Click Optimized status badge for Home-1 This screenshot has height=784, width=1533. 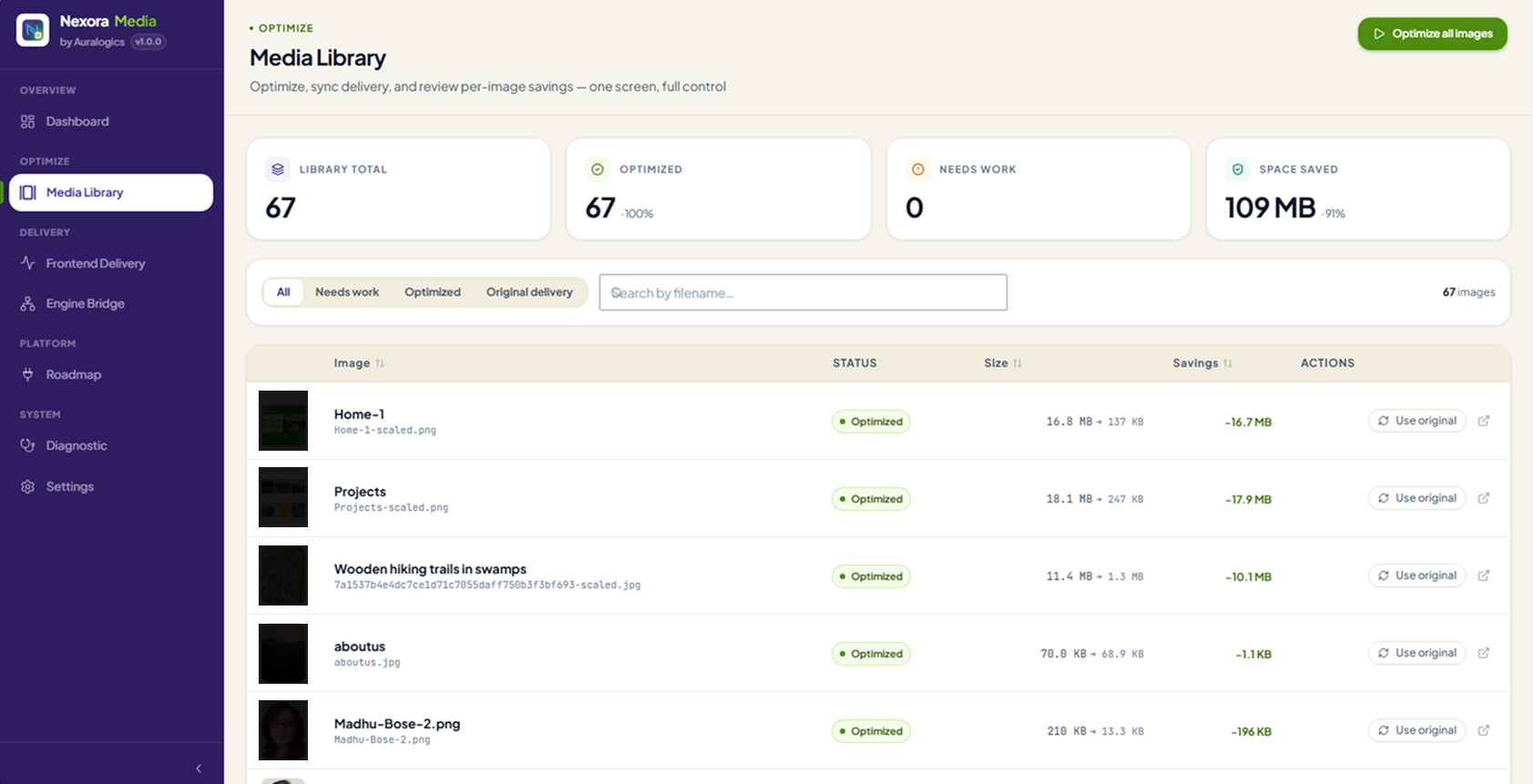(x=871, y=422)
